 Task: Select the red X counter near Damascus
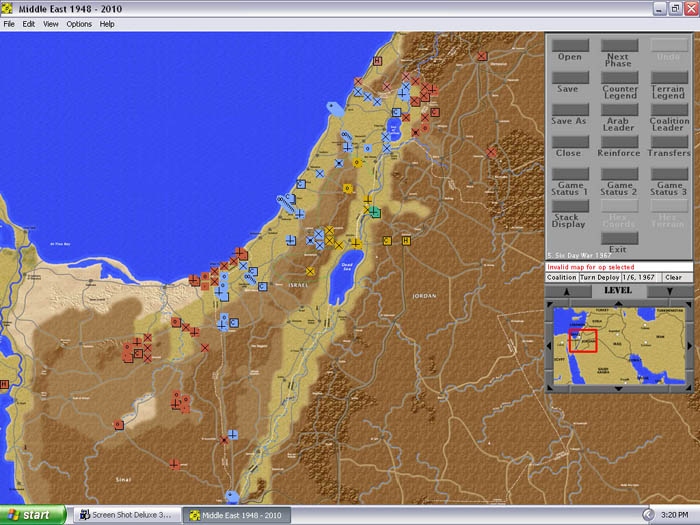click(x=482, y=56)
